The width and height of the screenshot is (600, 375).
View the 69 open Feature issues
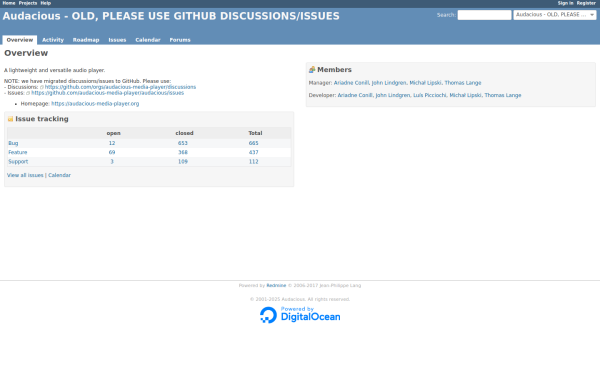pos(112,152)
